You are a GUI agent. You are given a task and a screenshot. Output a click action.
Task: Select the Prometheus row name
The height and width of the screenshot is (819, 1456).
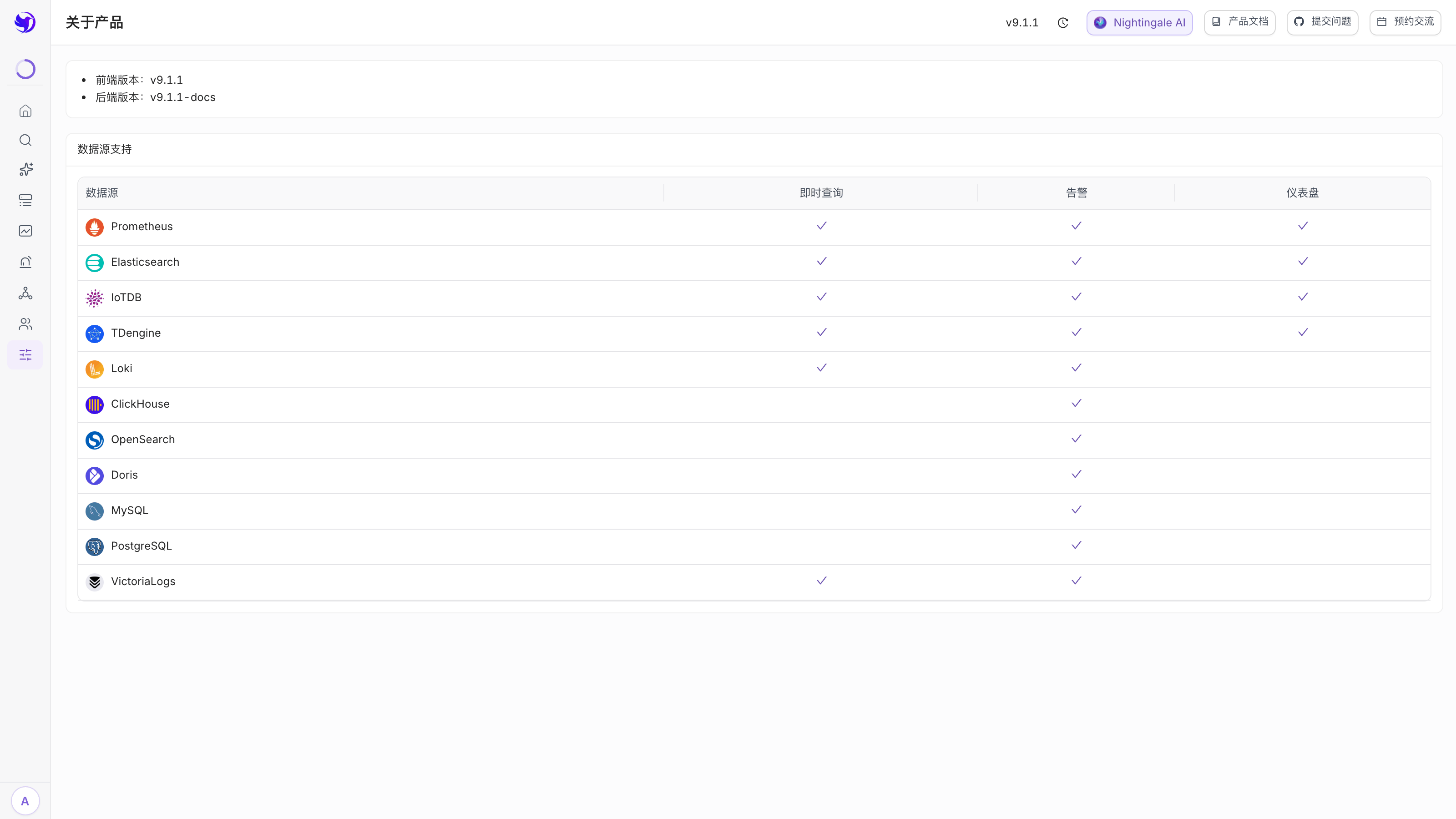tap(142, 227)
